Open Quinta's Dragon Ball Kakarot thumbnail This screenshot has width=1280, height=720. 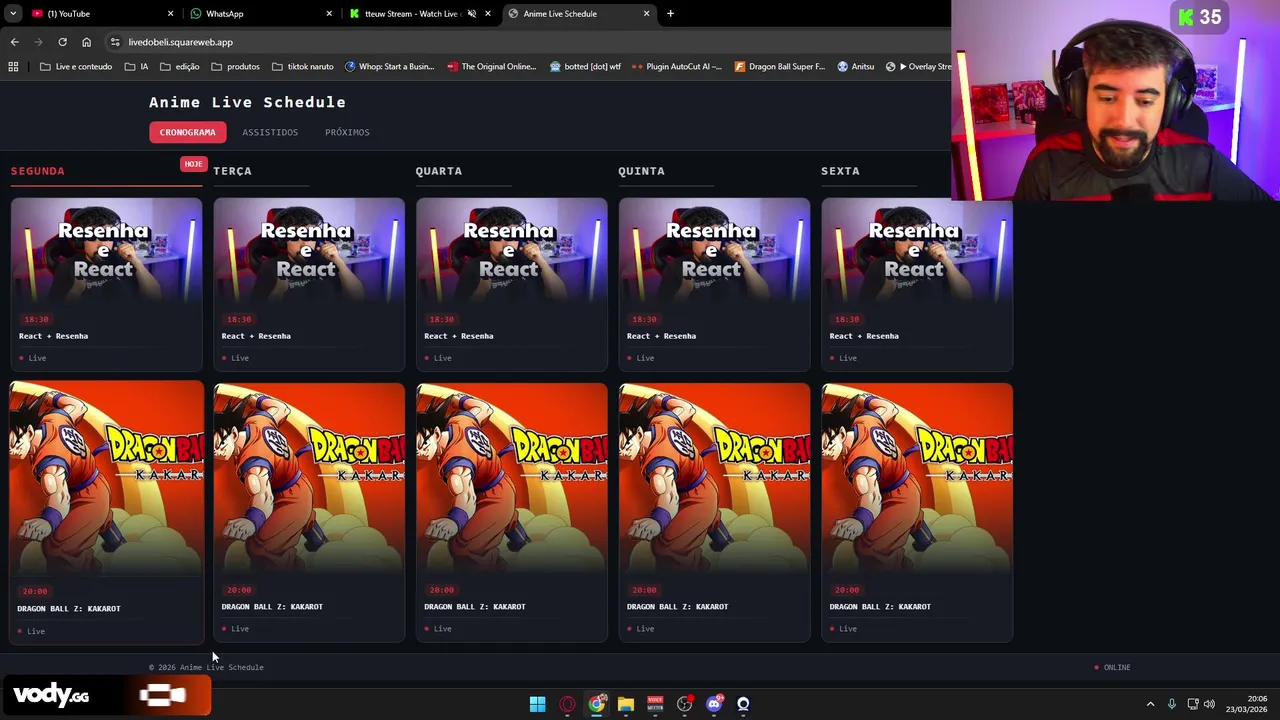(714, 478)
